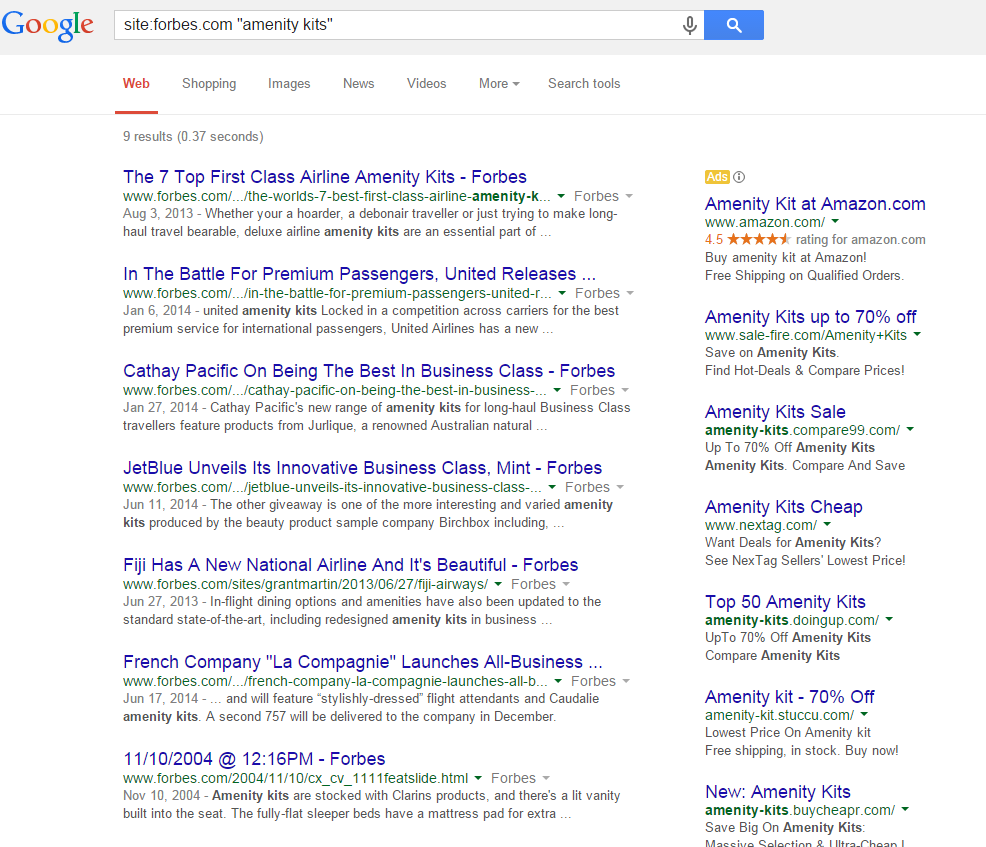Open the 'Amenity Kit at Amazon.com' ad

(815, 204)
